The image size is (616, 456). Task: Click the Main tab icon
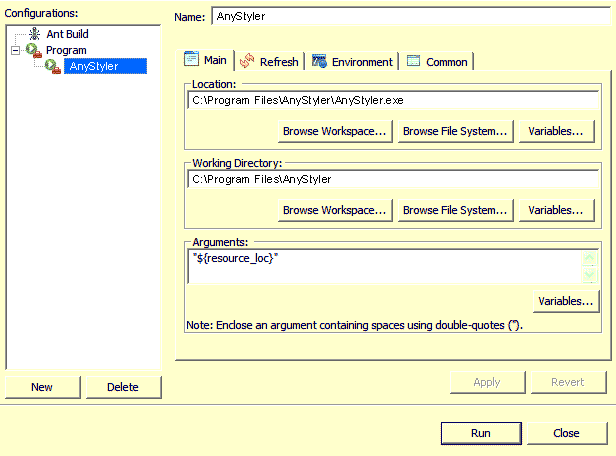coord(192,60)
